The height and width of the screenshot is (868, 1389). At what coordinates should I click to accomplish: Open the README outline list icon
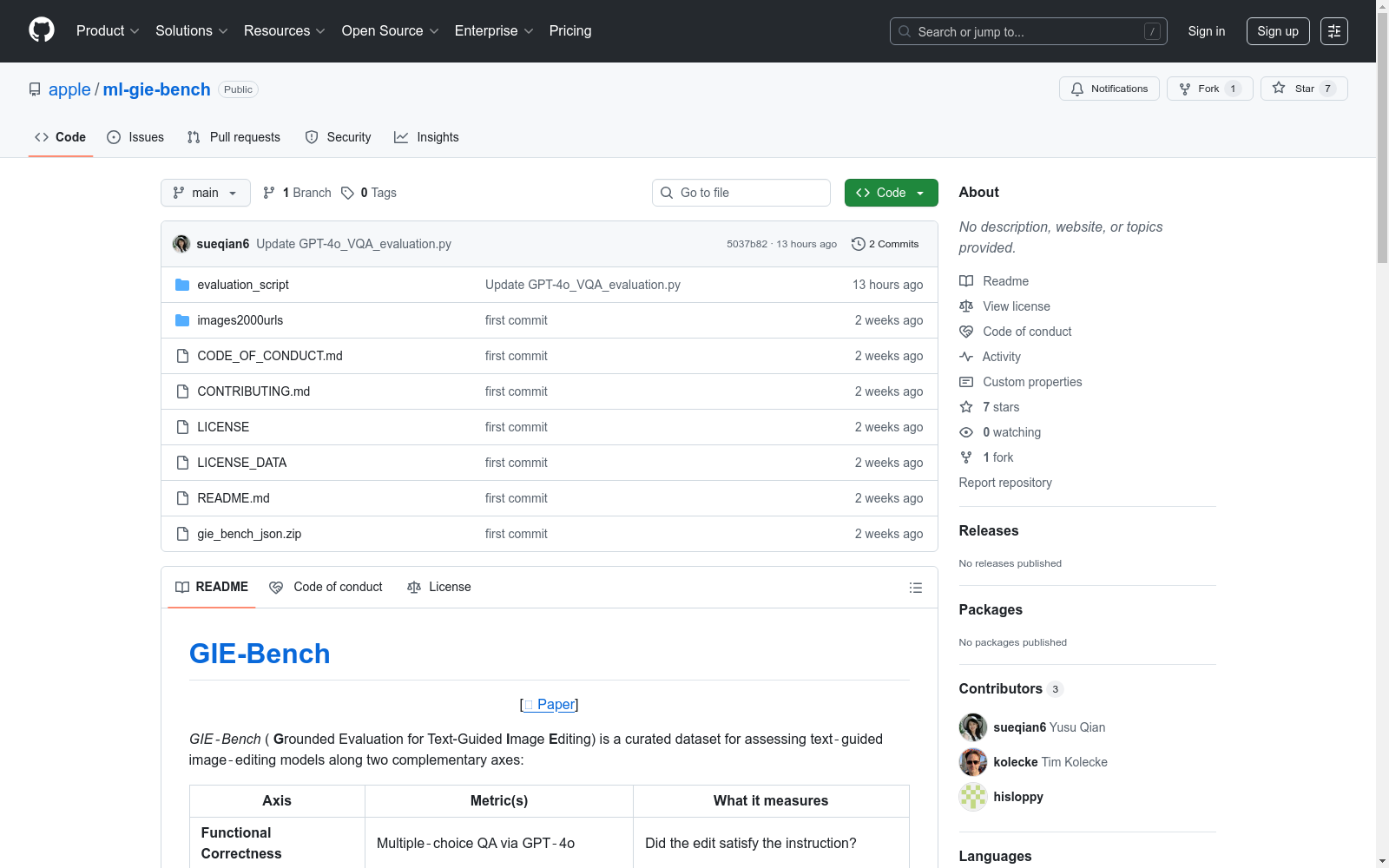tap(916, 588)
